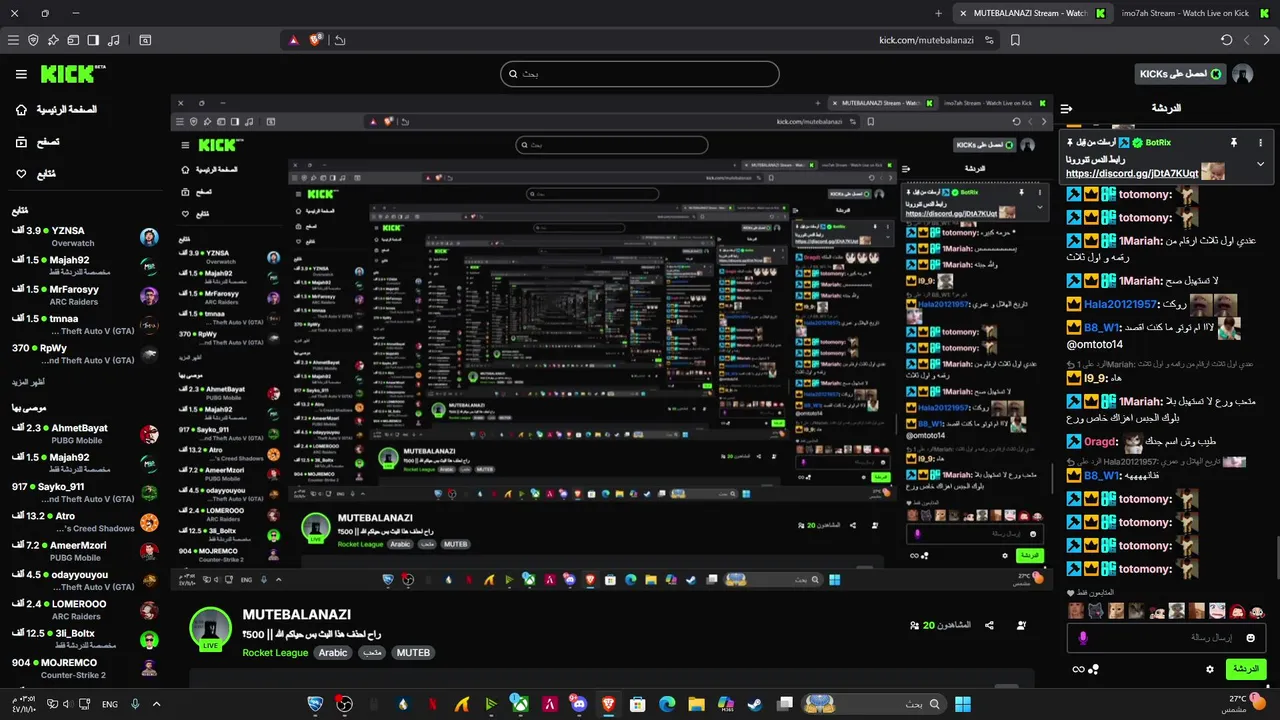
Task: Select the MUTEB tag
Action: tap(413, 653)
